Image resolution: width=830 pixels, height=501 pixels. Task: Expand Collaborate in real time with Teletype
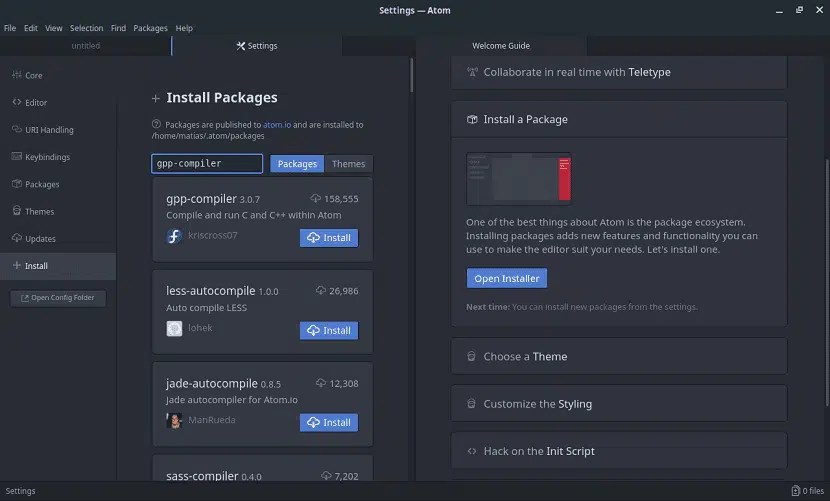619,73
